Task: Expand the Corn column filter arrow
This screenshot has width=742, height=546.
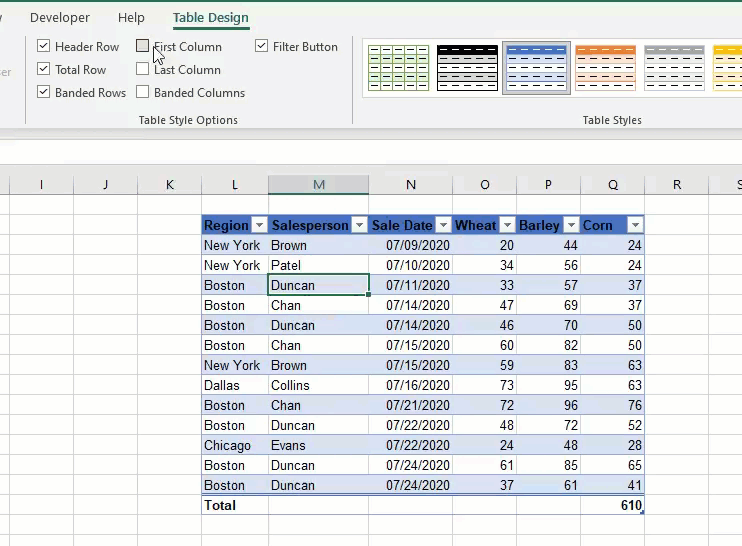Action: [634, 226]
